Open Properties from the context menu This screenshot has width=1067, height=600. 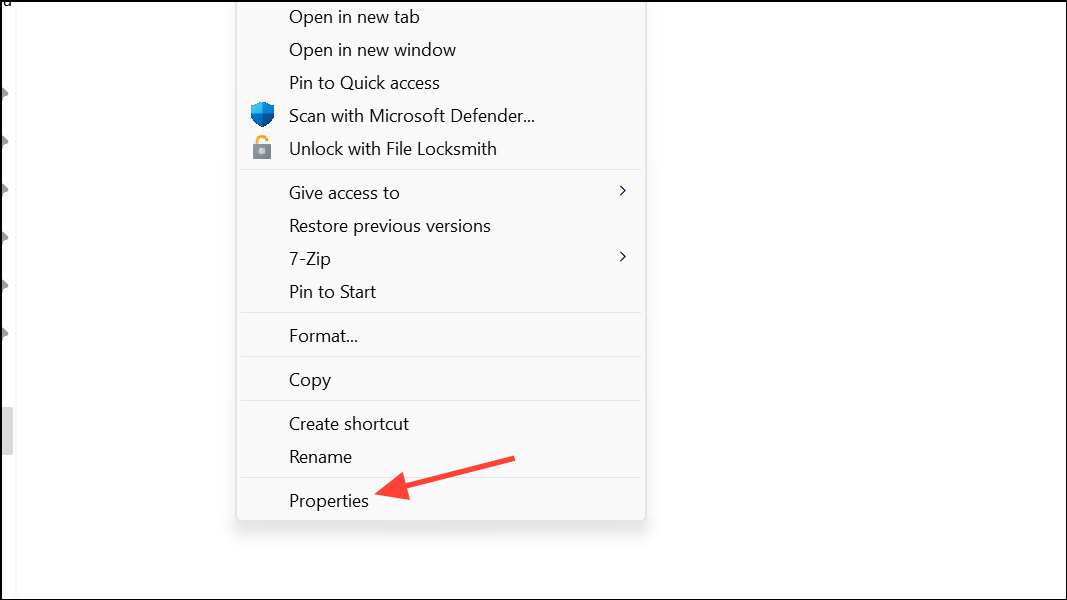tap(328, 501)
